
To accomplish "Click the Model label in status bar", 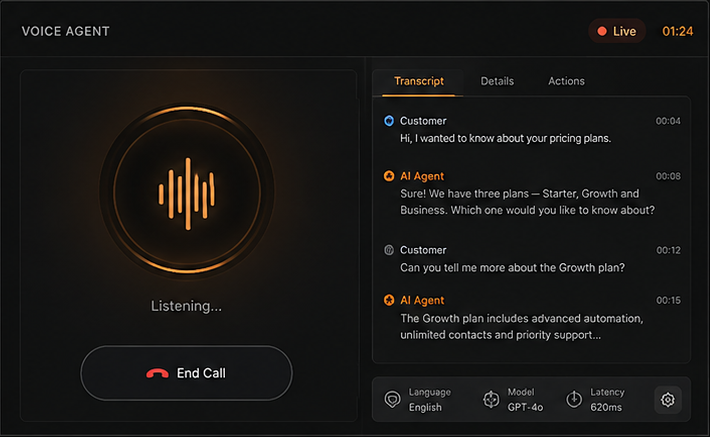I will pos(521,392).
